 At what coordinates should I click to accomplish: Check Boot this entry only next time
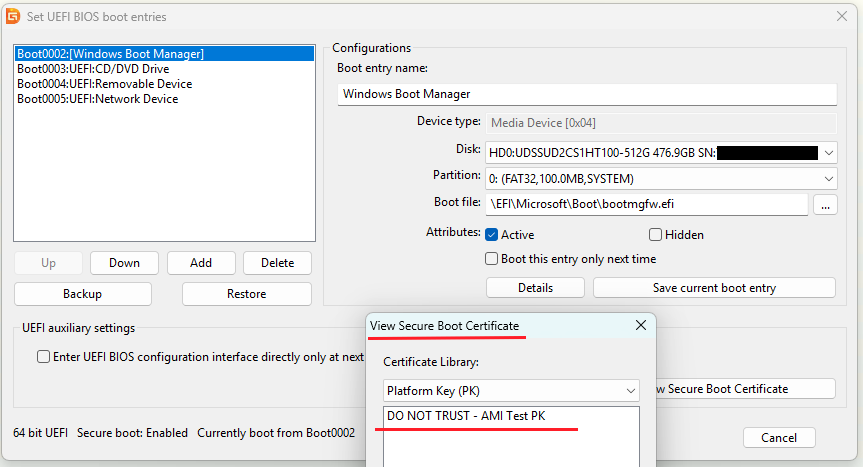click(x=491, y=259)
